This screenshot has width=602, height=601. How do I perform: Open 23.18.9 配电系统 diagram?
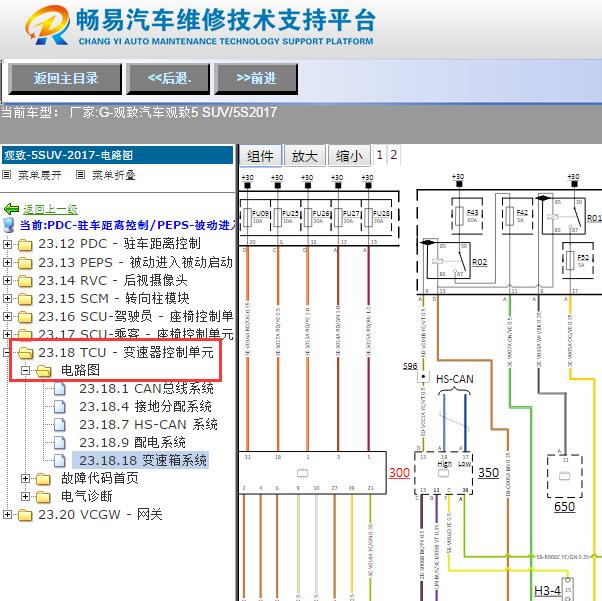click(132, 442)
